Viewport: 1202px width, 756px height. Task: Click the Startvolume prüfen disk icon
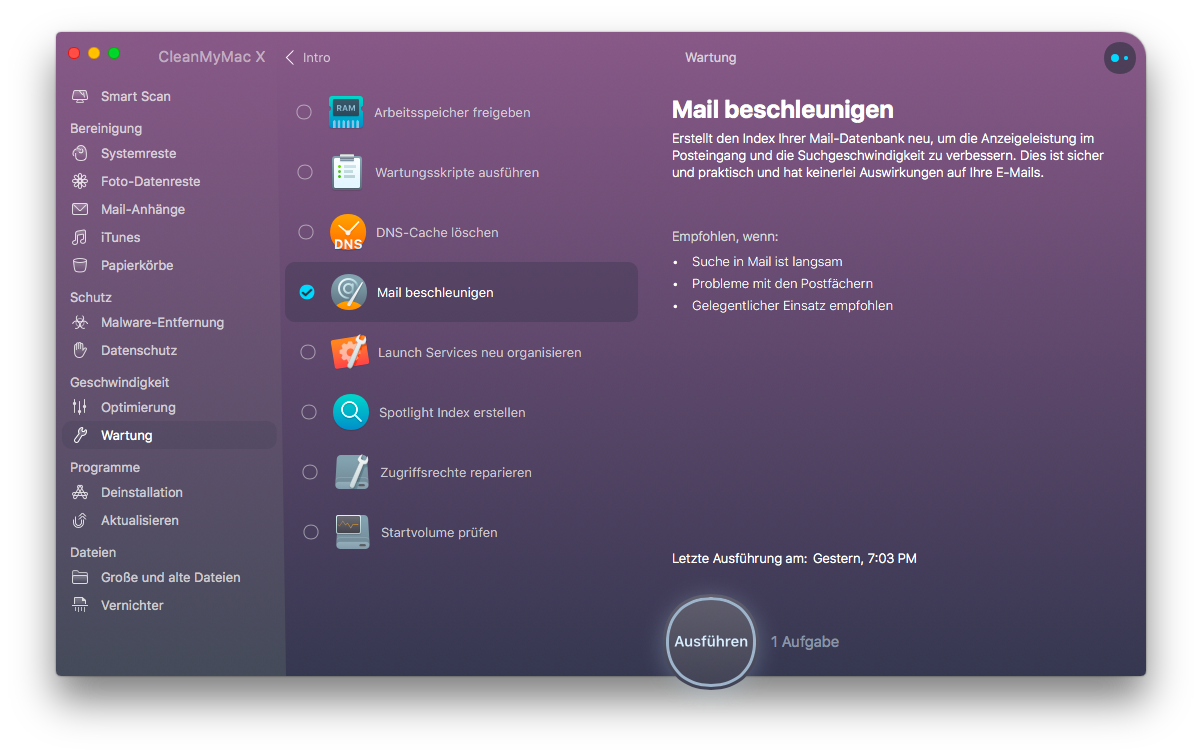coord(353,532)
